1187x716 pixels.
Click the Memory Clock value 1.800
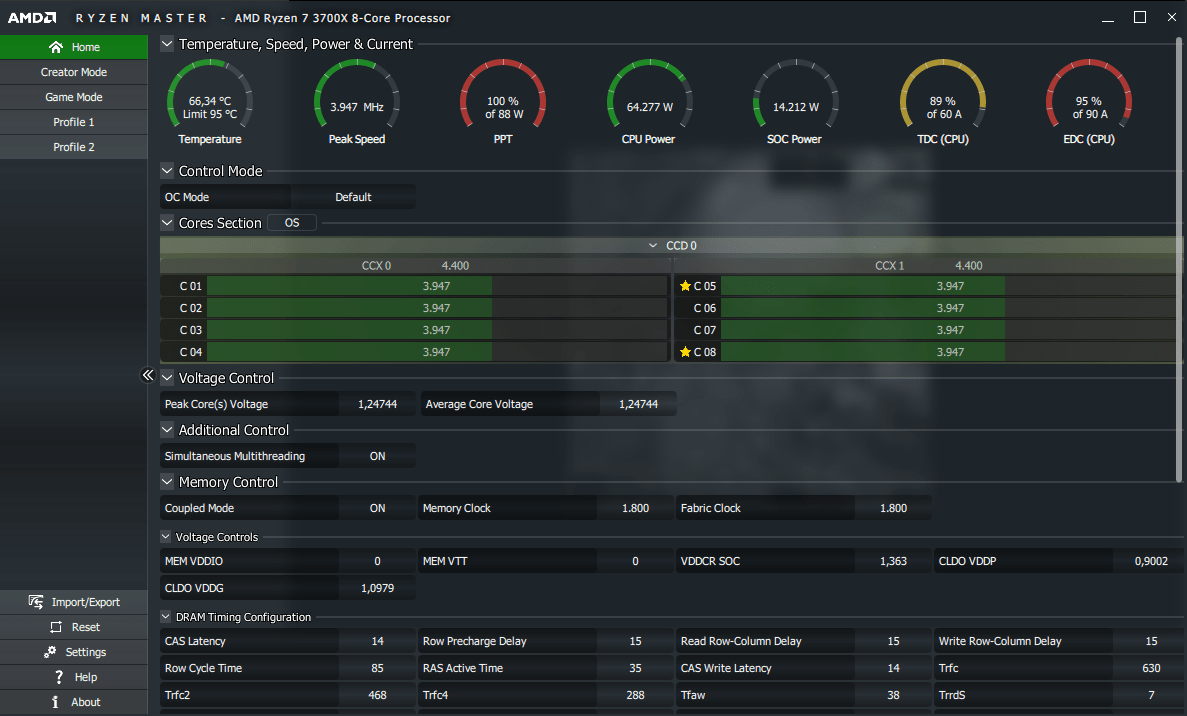pyautogui.click(x=635, y=509)
